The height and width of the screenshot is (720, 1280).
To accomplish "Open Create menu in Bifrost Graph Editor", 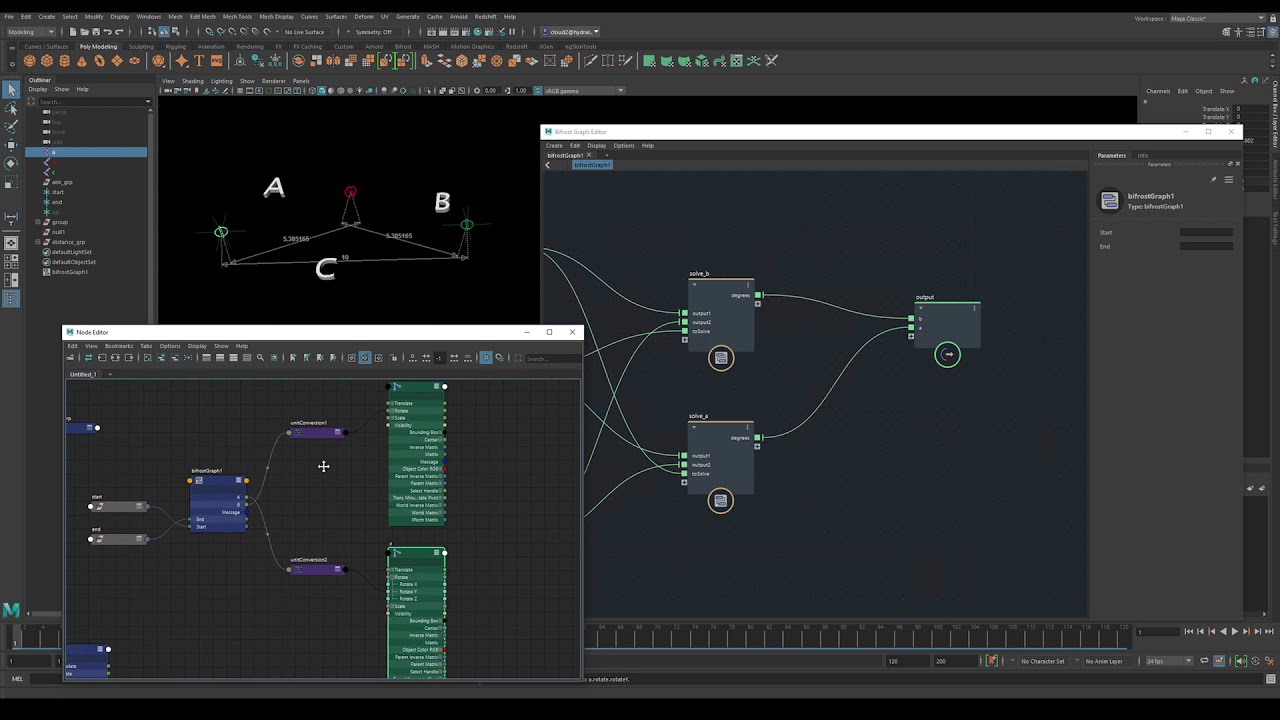I will (x=554, y=146).
